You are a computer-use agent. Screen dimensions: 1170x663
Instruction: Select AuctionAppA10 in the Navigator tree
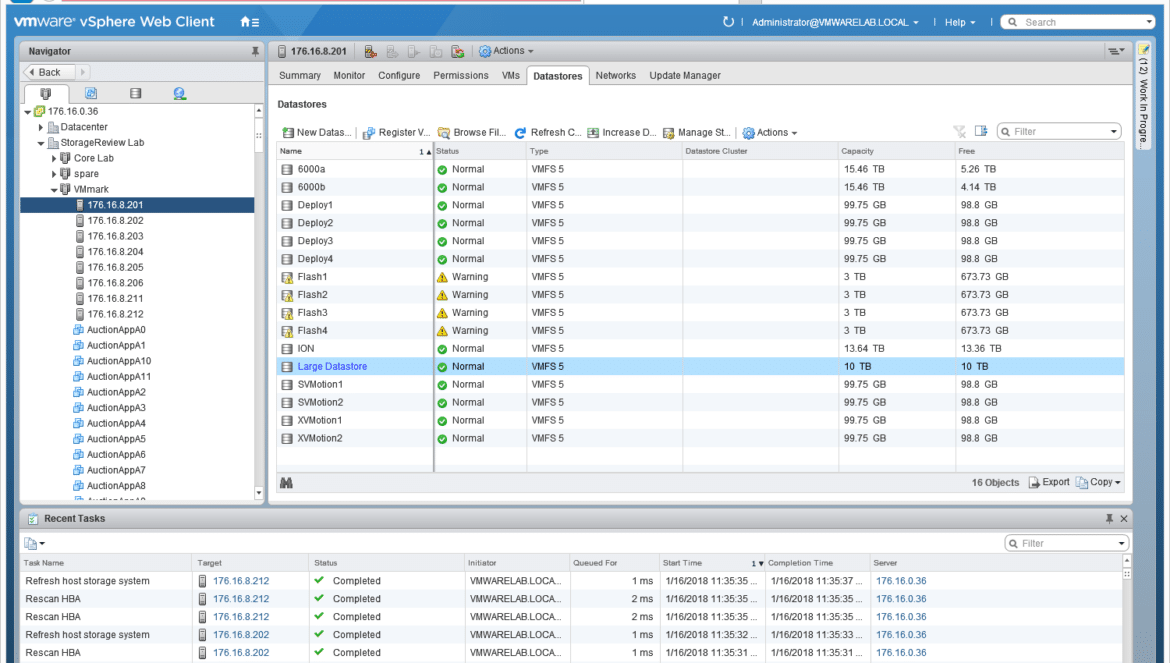[x=119, y=361]
